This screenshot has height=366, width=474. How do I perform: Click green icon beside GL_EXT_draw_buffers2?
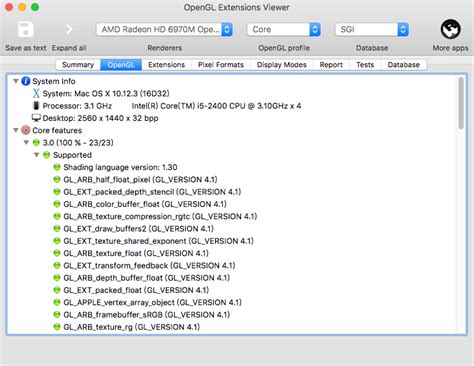(x=57, y=229)
